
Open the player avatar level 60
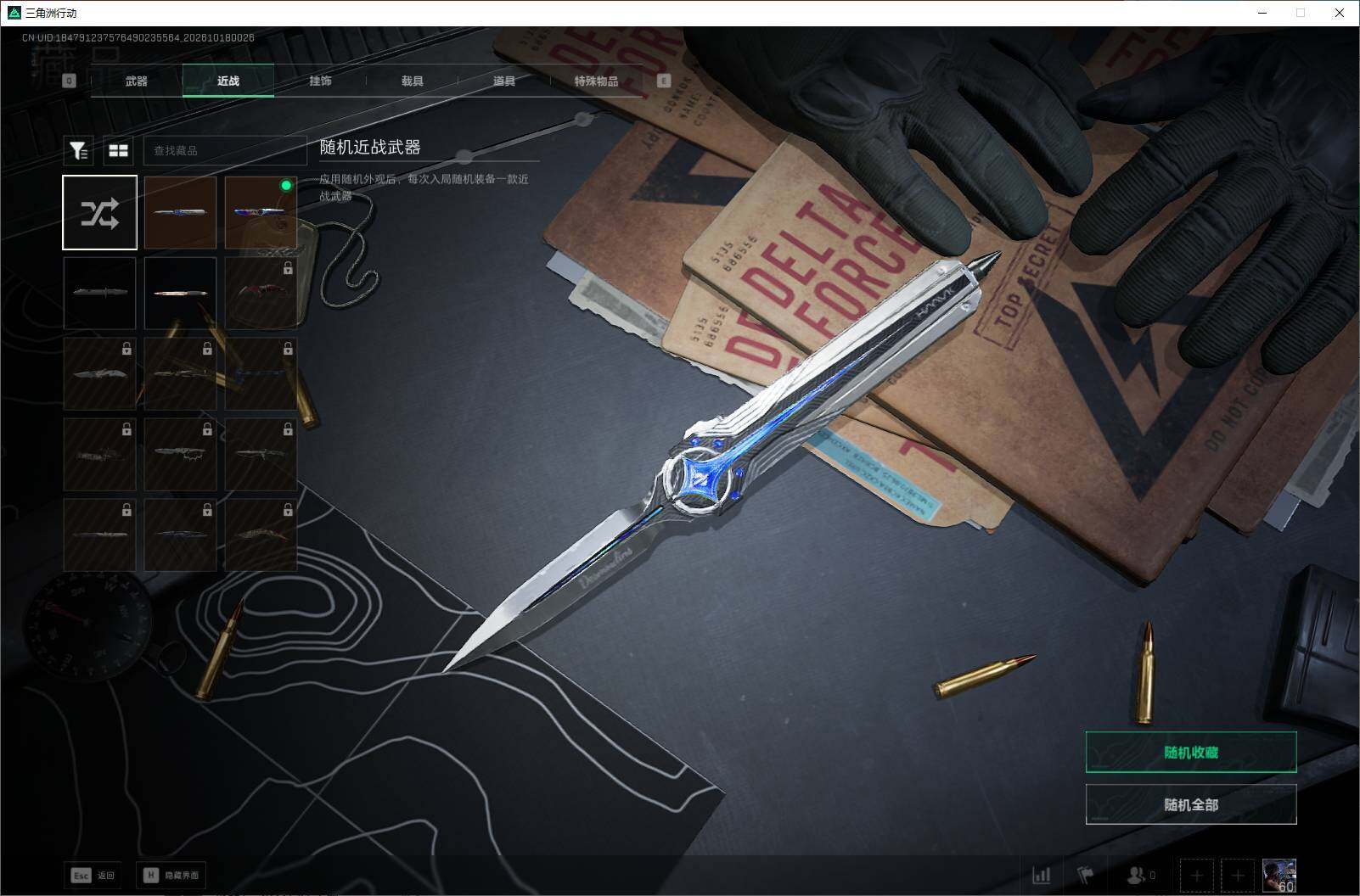1279,875
